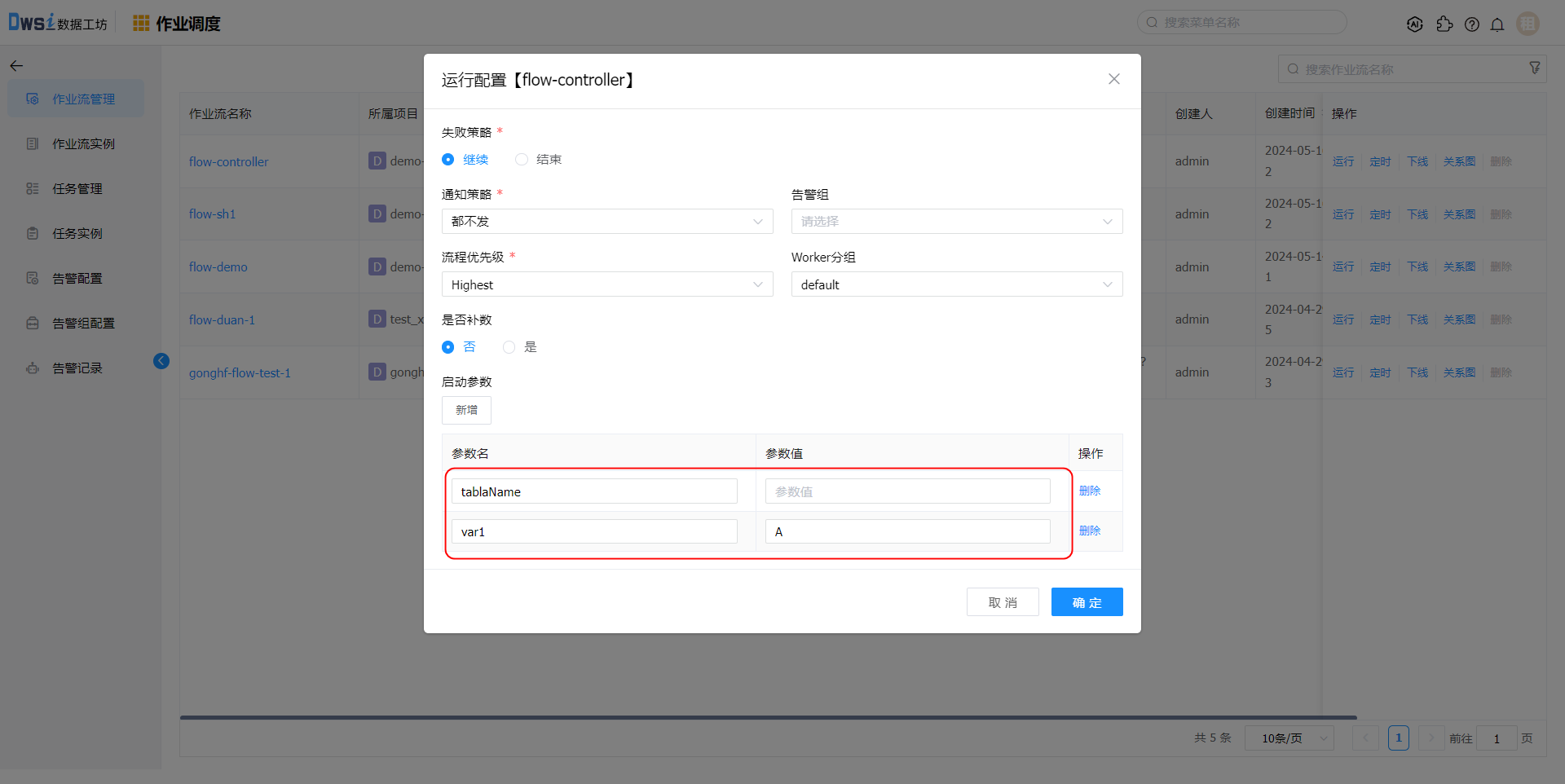Click the notification bell icon
This screenshot has height=784, width=1565.
(x=1497, y=24)
